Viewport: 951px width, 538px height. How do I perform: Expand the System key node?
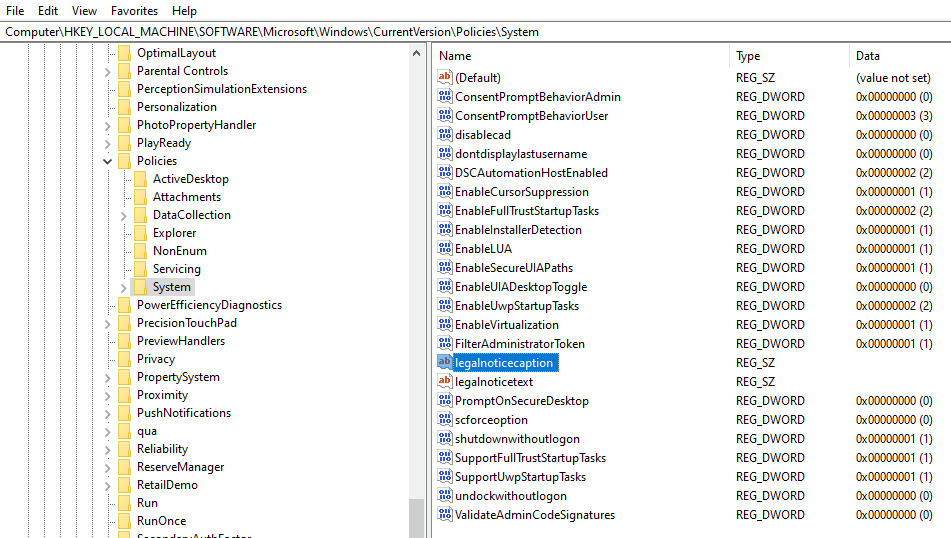123,287
